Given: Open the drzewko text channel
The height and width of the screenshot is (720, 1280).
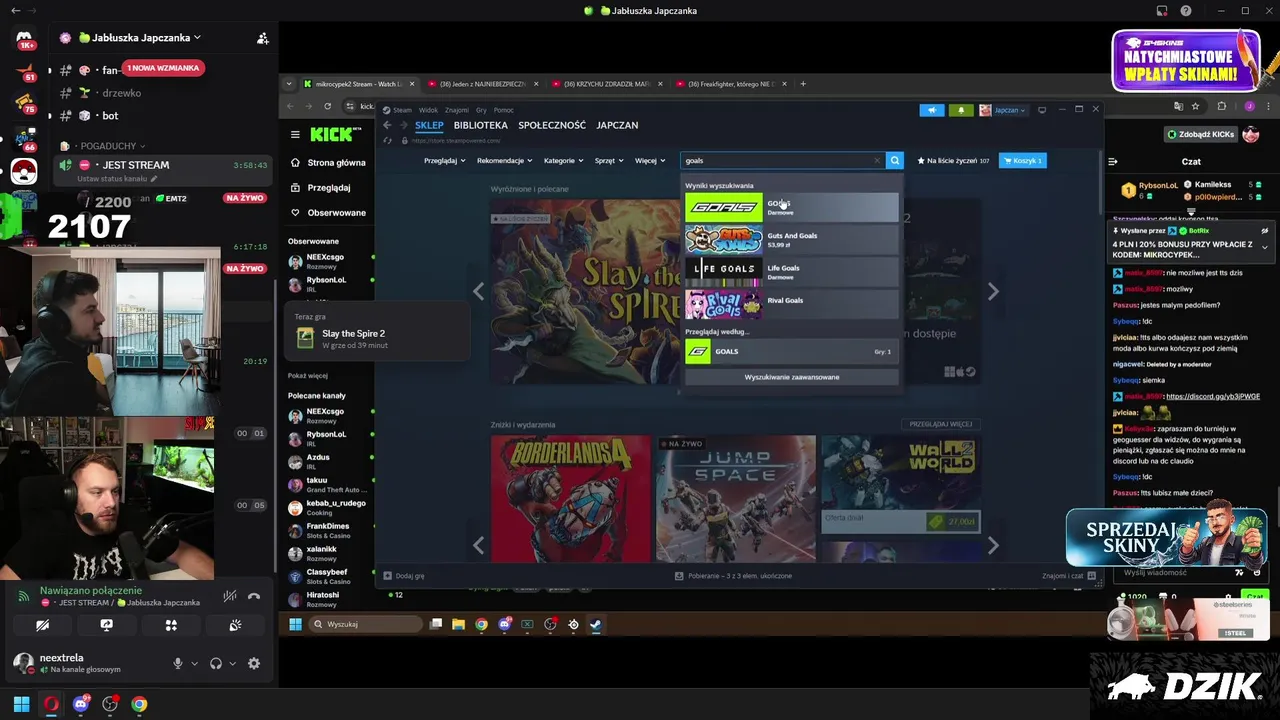Looking at the screenshot, I should coord(121,93).
